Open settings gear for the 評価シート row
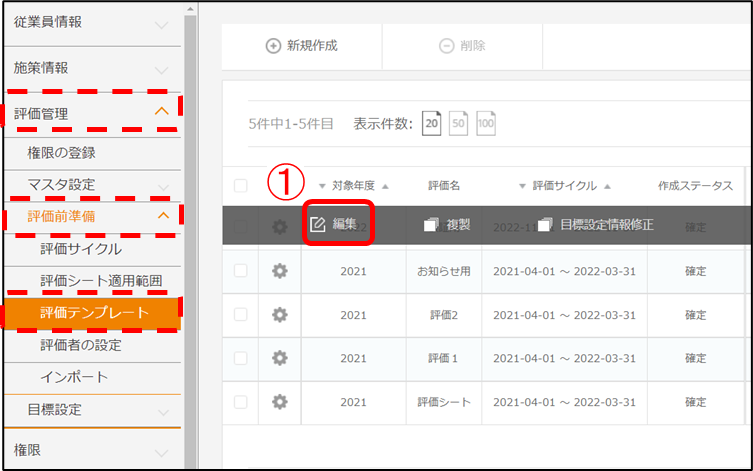The image size is (753, 471). point(280,402)
